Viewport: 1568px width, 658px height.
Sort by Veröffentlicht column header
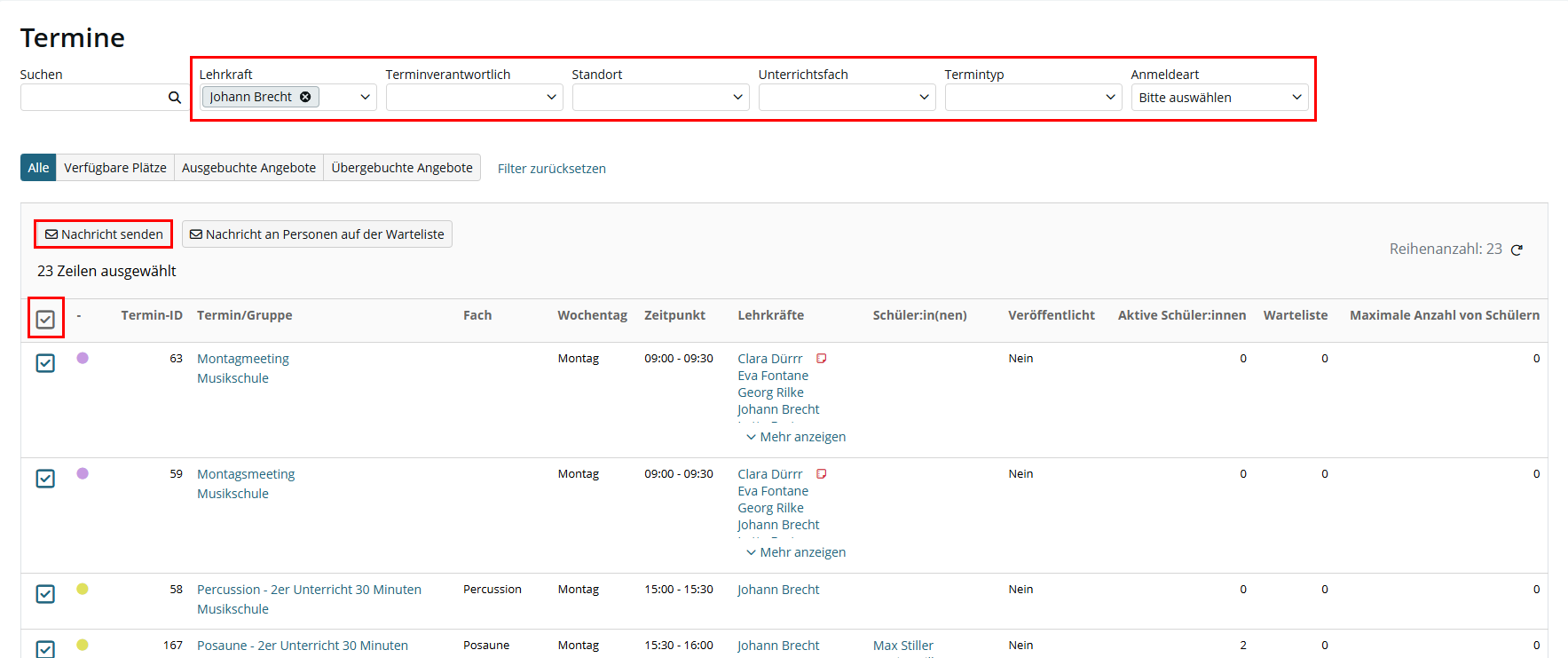pyautogui.click(x=1052, y=315)
